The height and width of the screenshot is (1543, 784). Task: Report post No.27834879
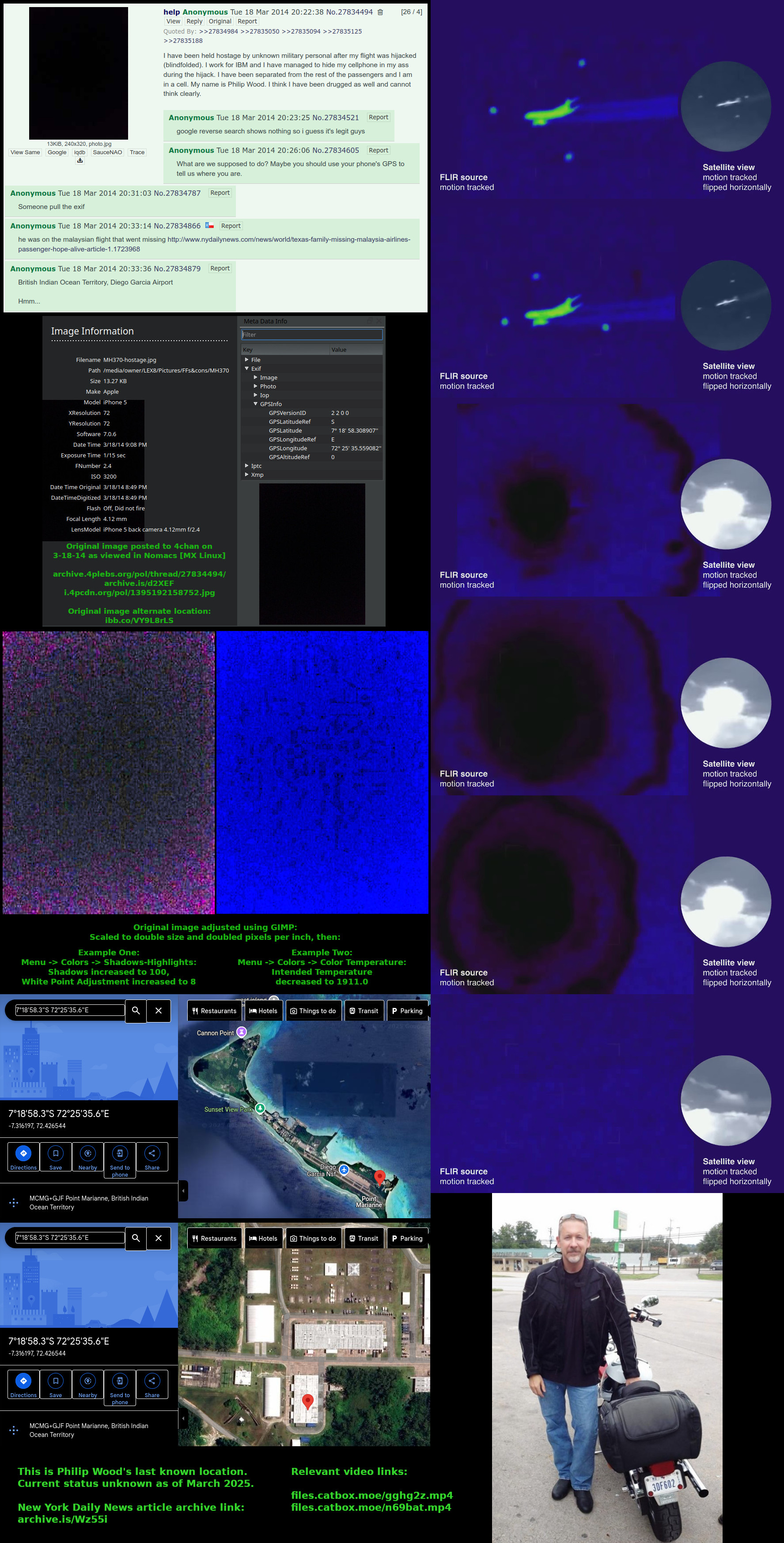point(220,268)
